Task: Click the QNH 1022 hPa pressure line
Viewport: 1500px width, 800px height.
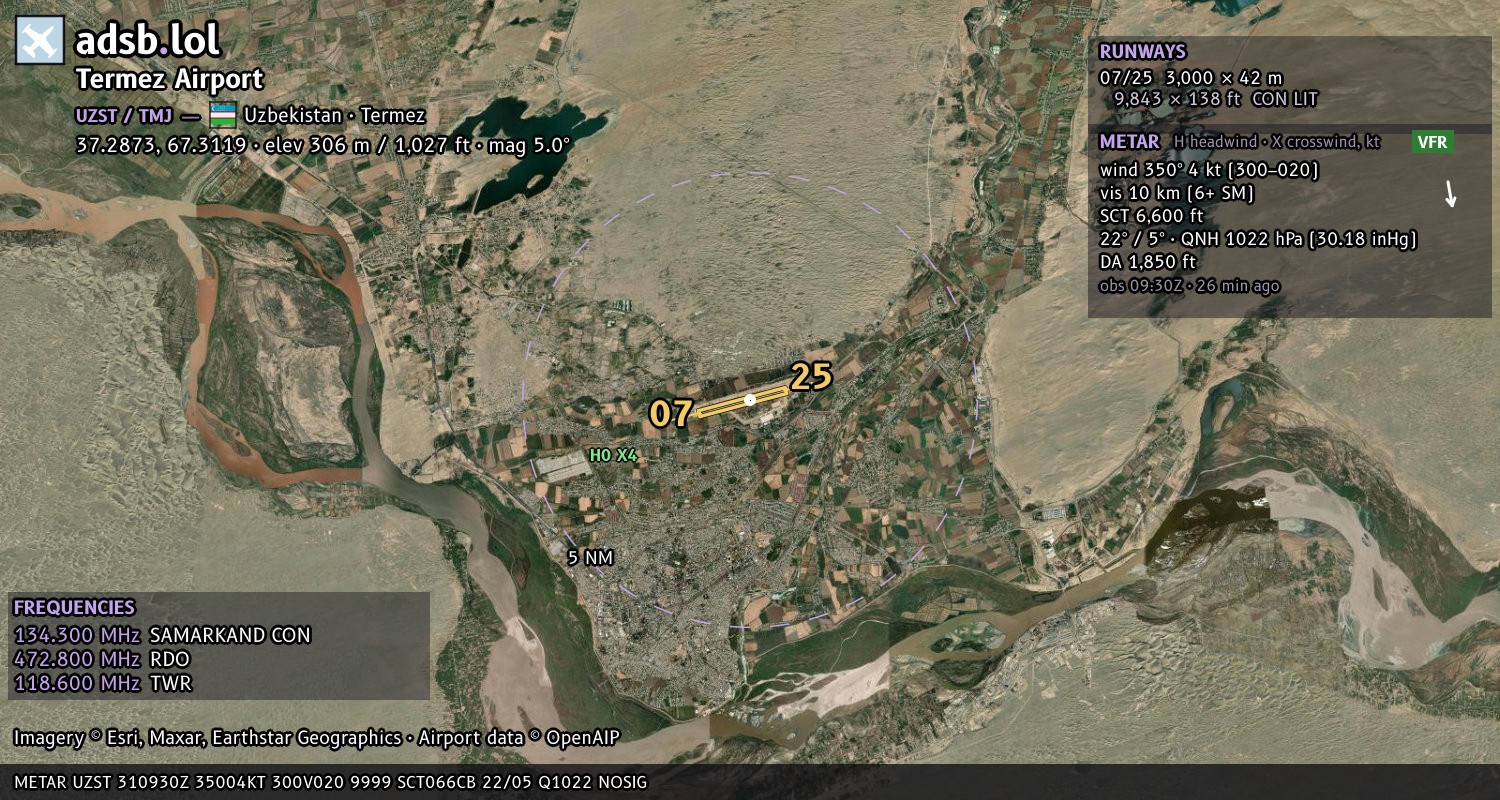Action: coord(1258,239)
